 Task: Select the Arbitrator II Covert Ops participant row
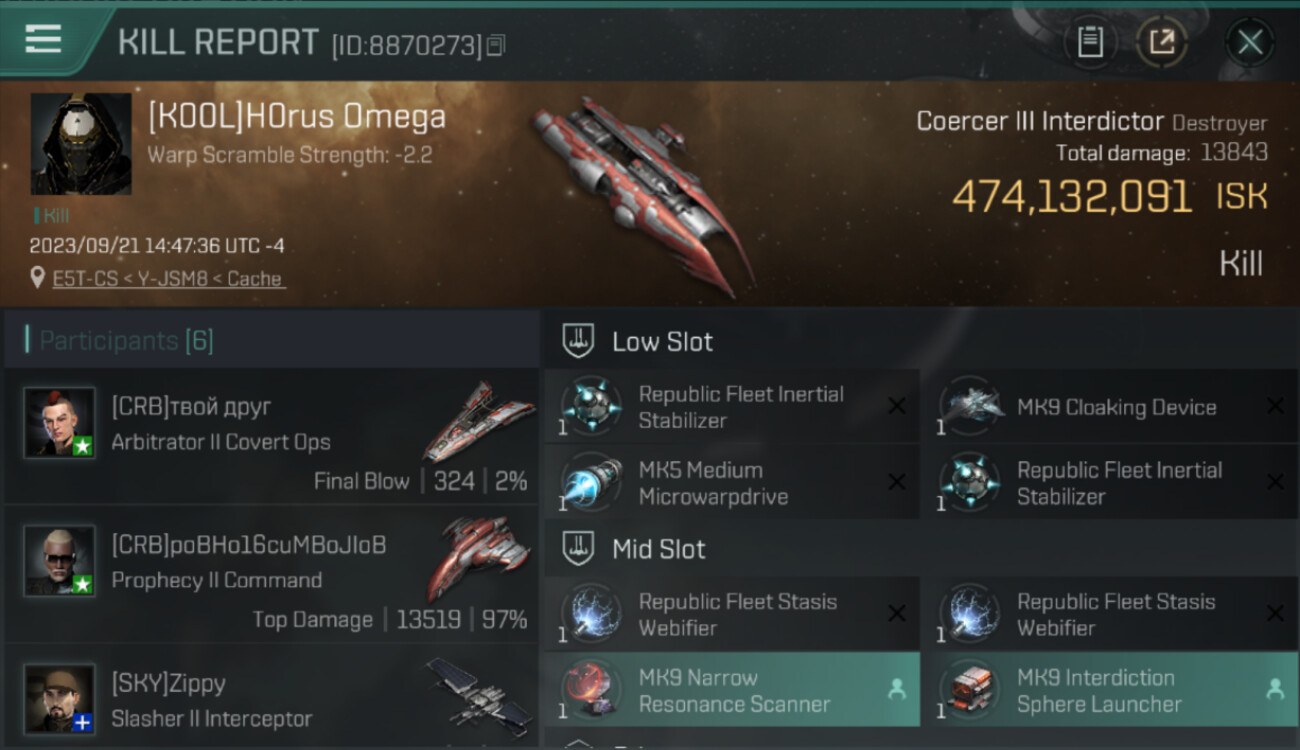[272, 435]
